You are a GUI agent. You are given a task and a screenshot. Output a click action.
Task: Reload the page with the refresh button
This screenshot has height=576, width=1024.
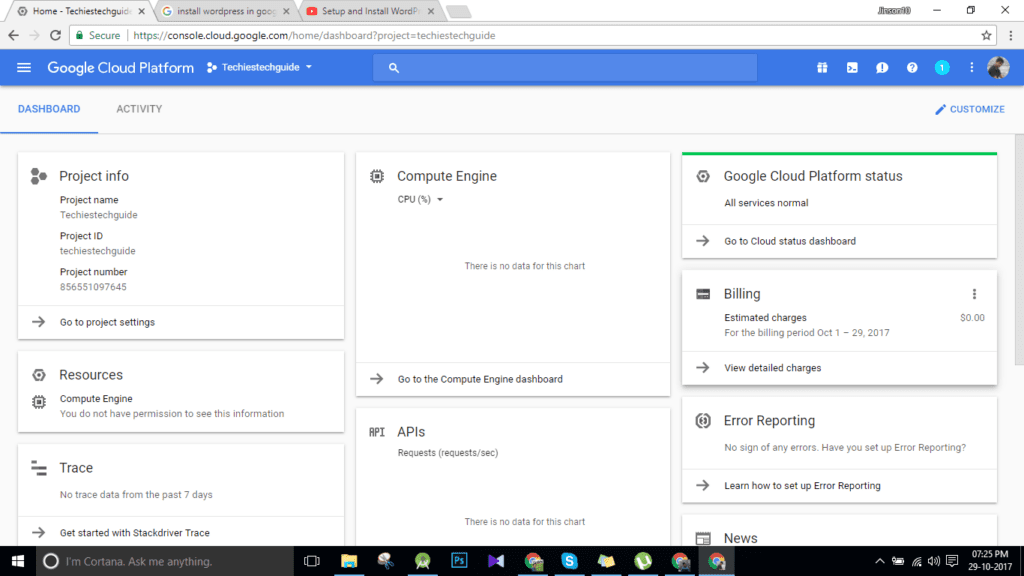pyautogui.click(x=56, y=35)
